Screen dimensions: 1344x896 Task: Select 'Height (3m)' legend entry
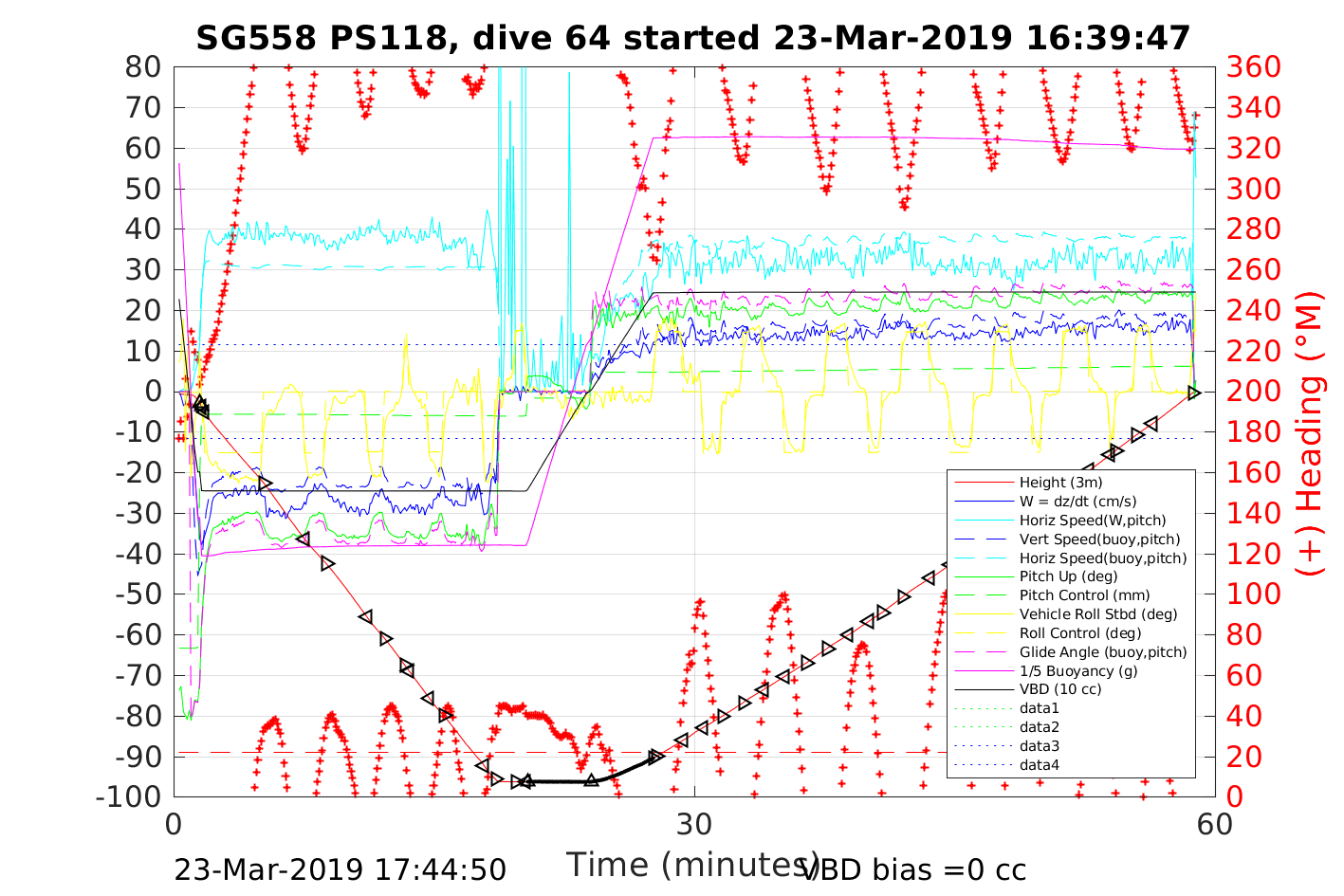(x=1060, y=483)
